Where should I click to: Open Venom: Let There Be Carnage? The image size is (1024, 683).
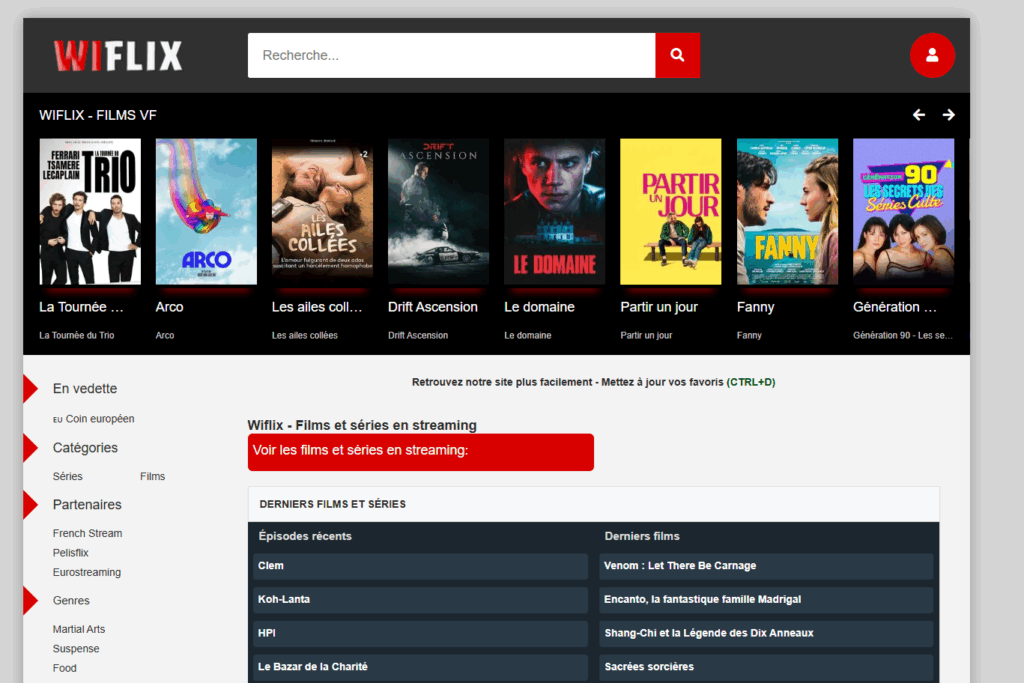click(766, 566)
